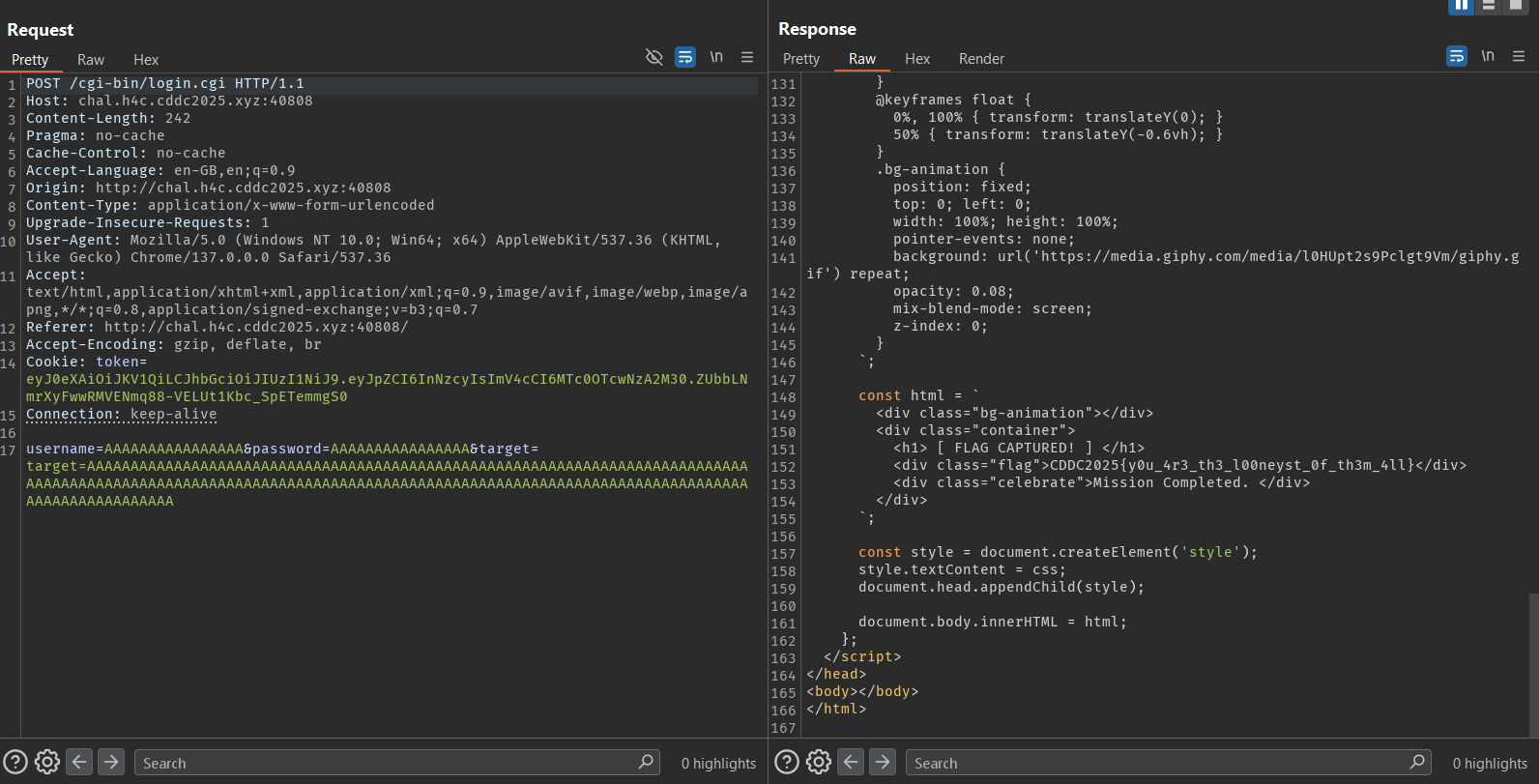Click the 'Response' panel heading

[x=817, y=29]
